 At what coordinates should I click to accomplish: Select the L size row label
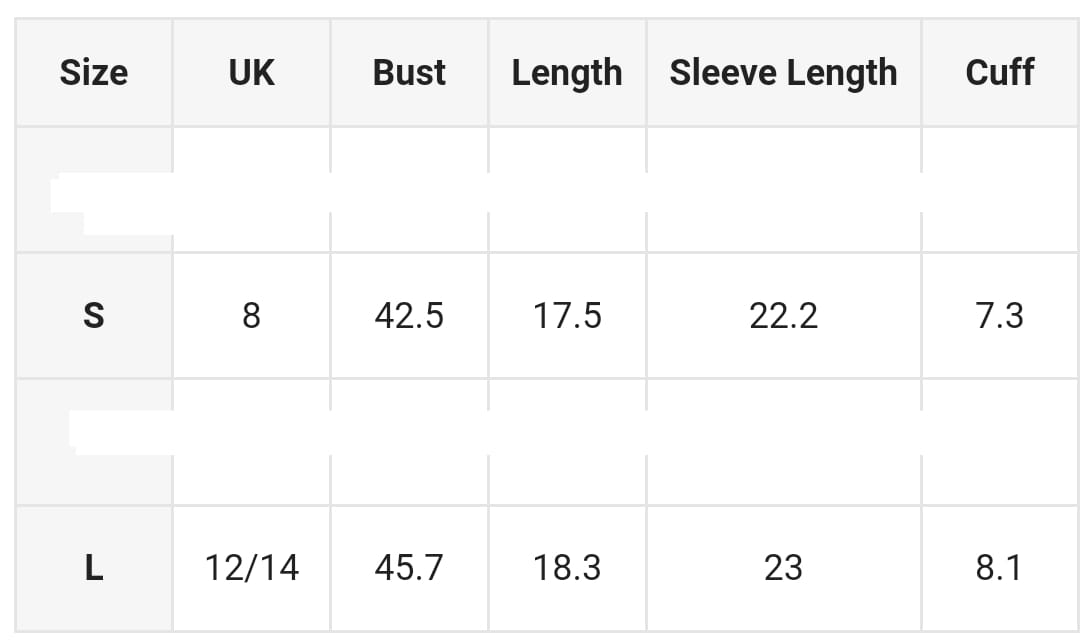94,568
